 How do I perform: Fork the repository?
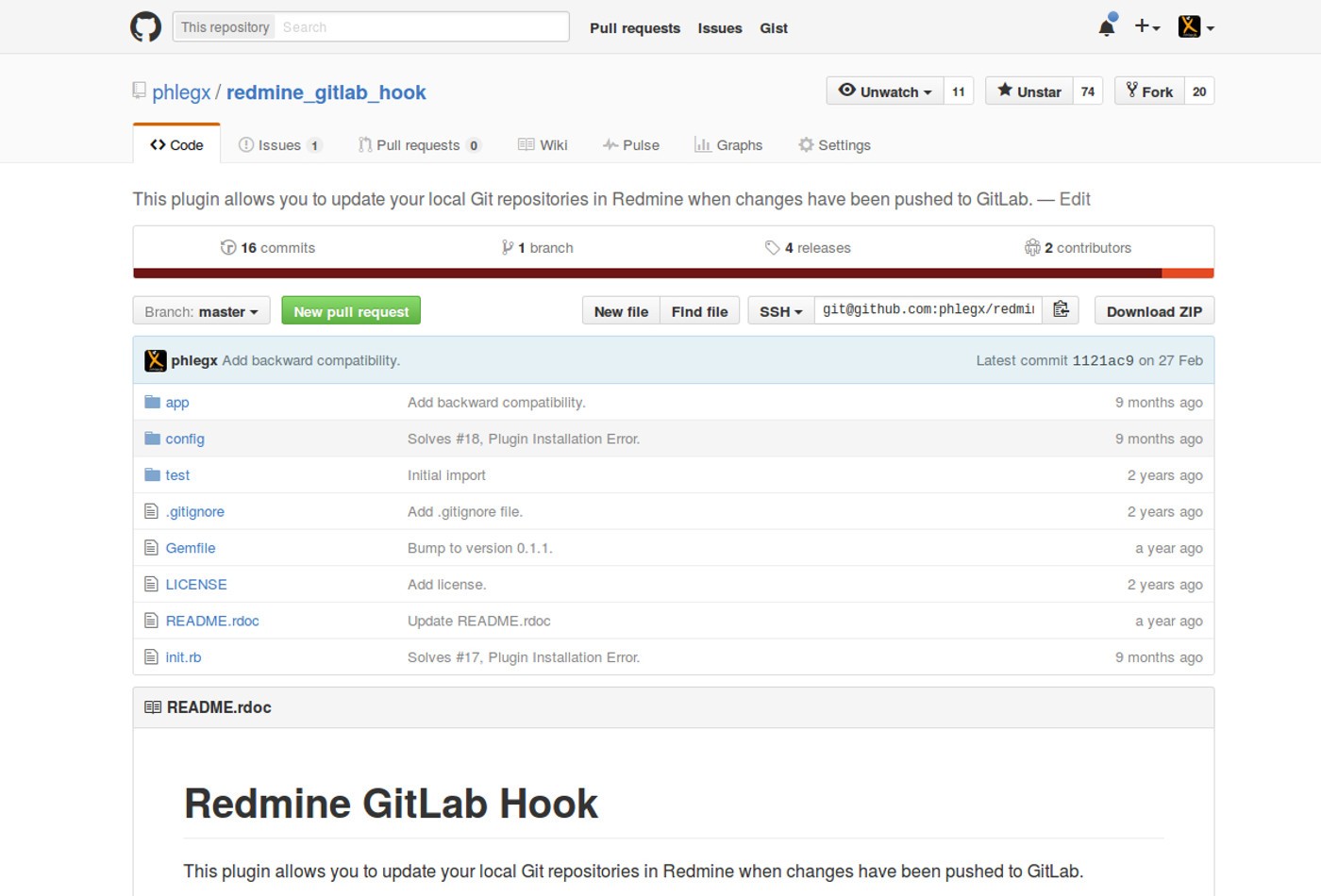tap(1149, 91)
